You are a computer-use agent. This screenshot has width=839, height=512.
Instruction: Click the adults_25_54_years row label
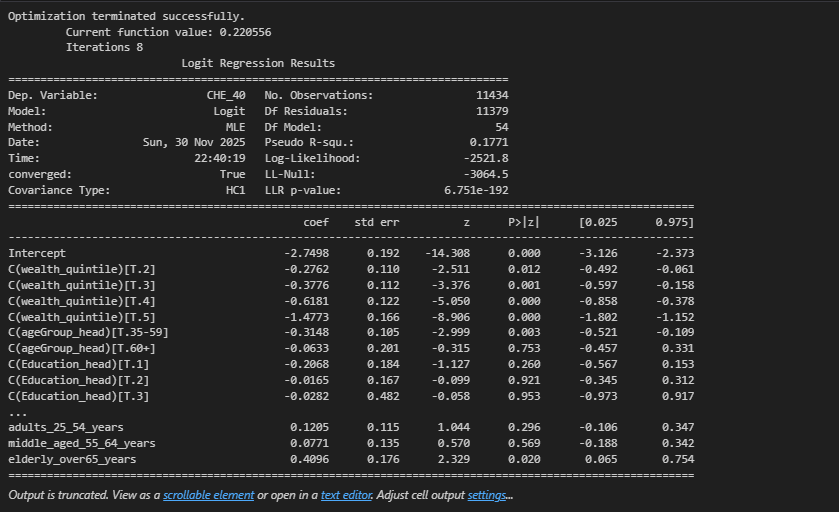[66, 427]
